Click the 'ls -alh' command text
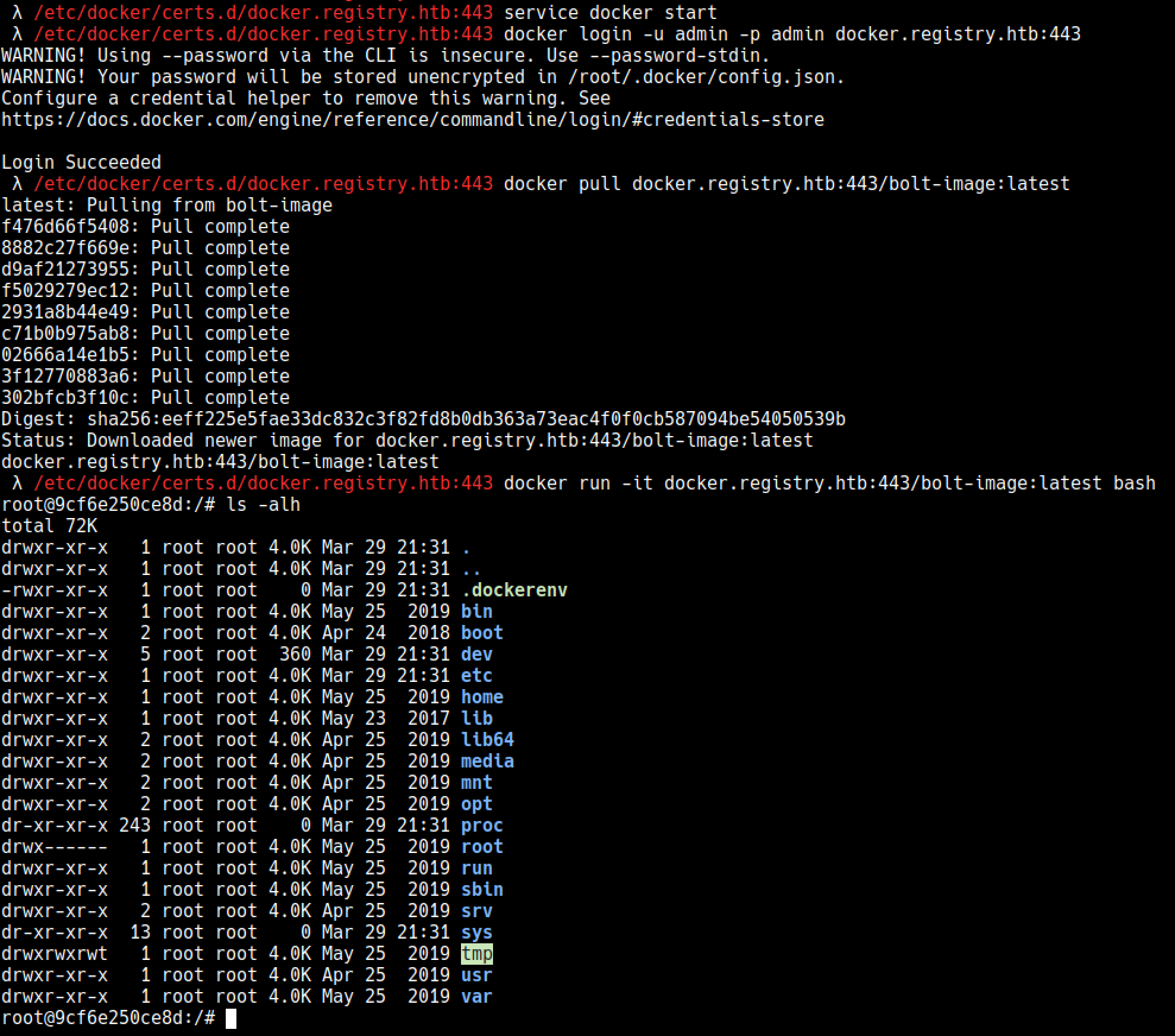This screenshot has width=1175, height=1036. click(263, 504)
